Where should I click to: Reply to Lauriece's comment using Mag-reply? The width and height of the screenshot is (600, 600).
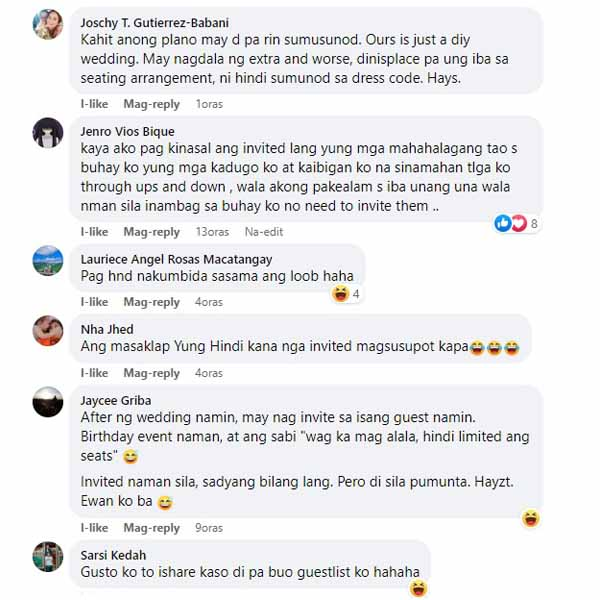(152, 302)
